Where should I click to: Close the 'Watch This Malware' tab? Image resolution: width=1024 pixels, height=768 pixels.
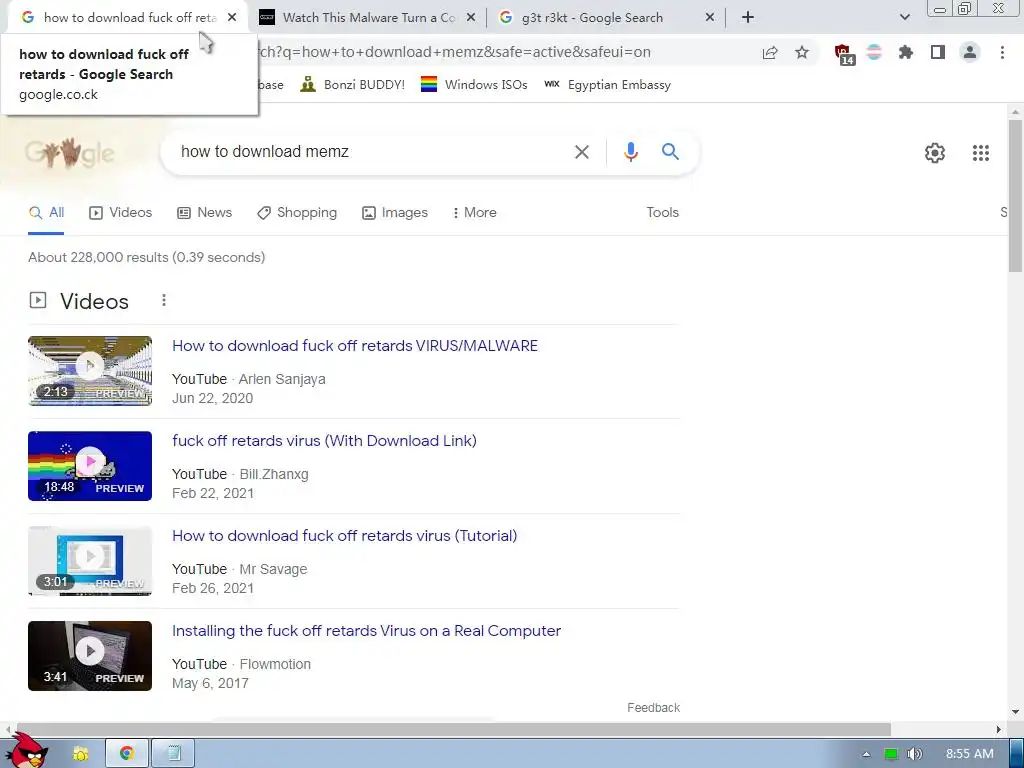click(x=471, y=18)
